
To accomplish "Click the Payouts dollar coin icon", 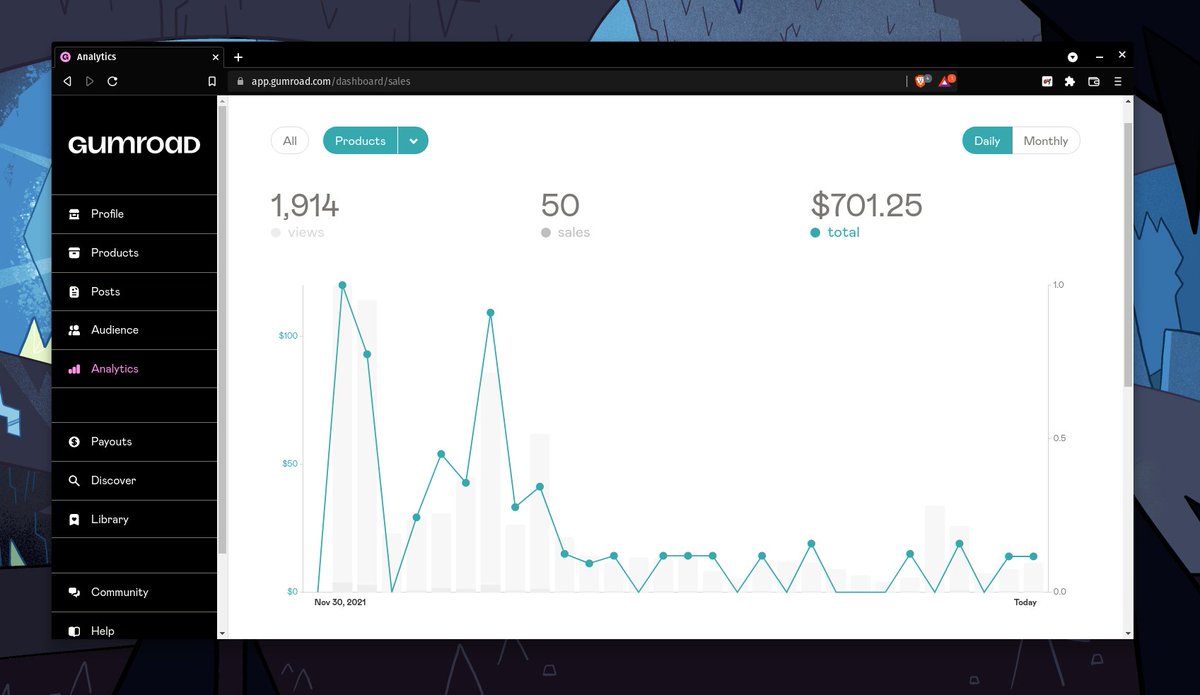I will pyautogui.click(x=74, y=442).
